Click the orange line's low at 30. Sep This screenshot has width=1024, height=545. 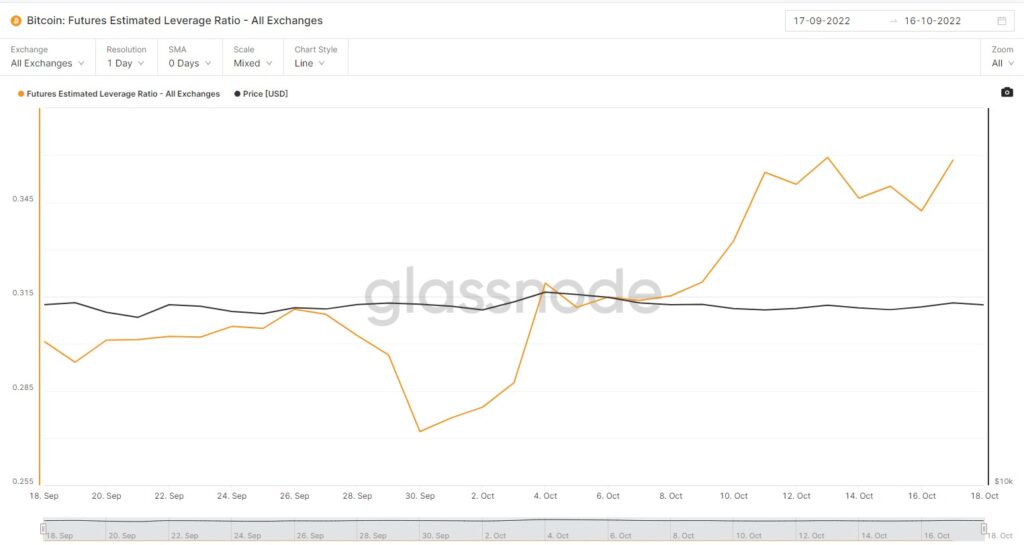(420, 431)
